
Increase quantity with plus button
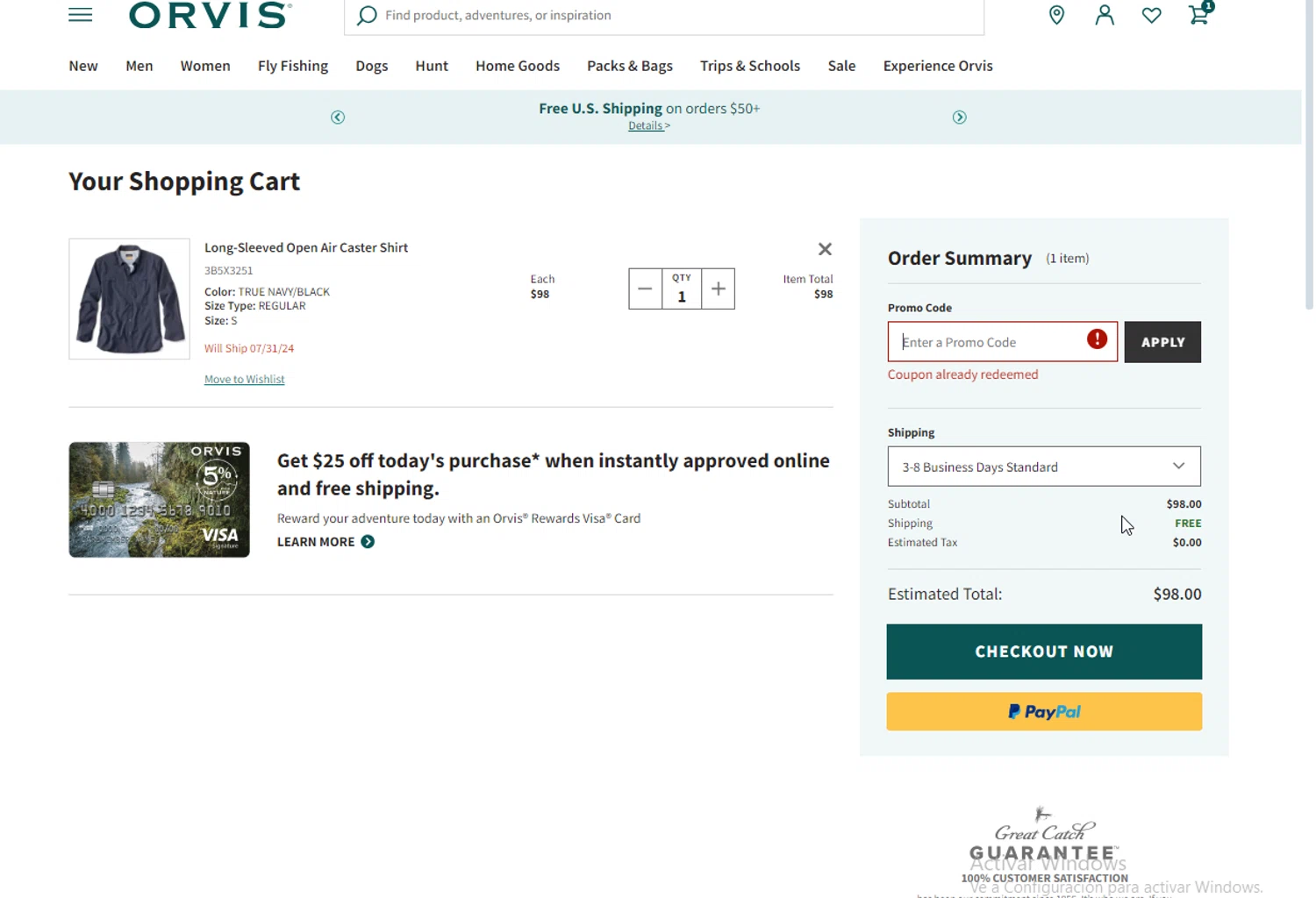[718, 289]
